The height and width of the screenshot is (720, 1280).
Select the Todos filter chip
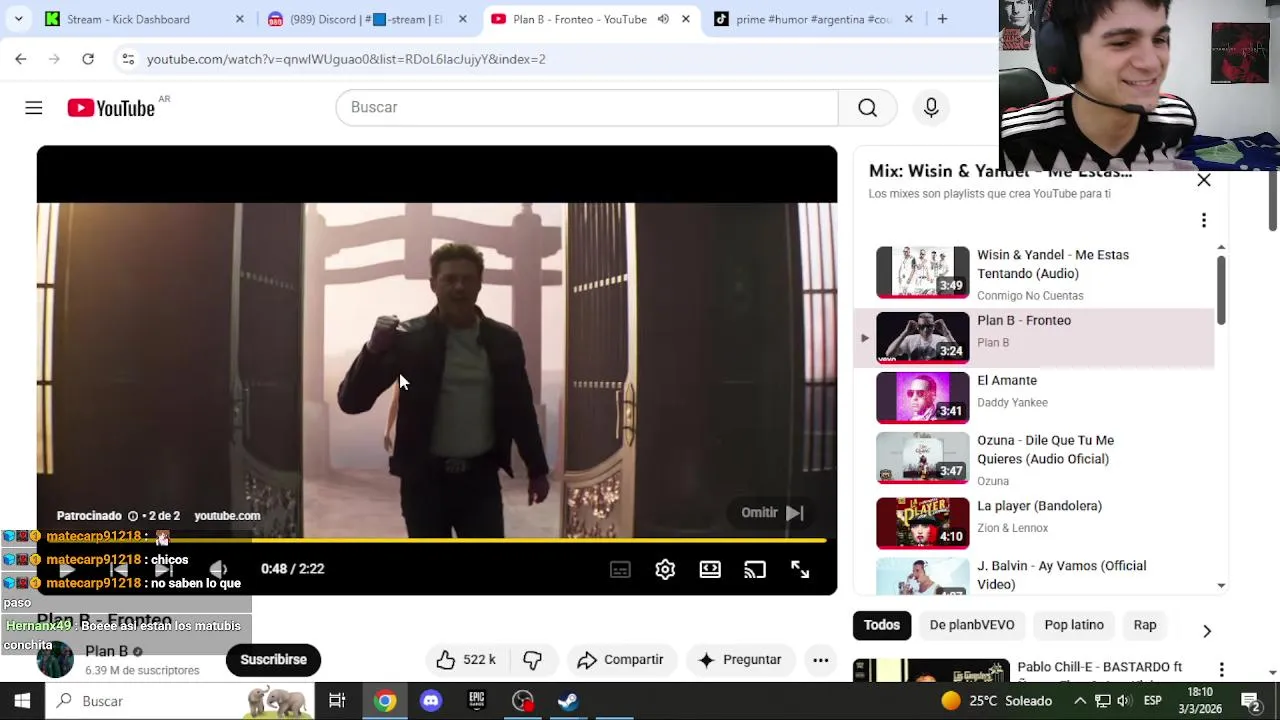pyautogui.click(x=882, y=625)
